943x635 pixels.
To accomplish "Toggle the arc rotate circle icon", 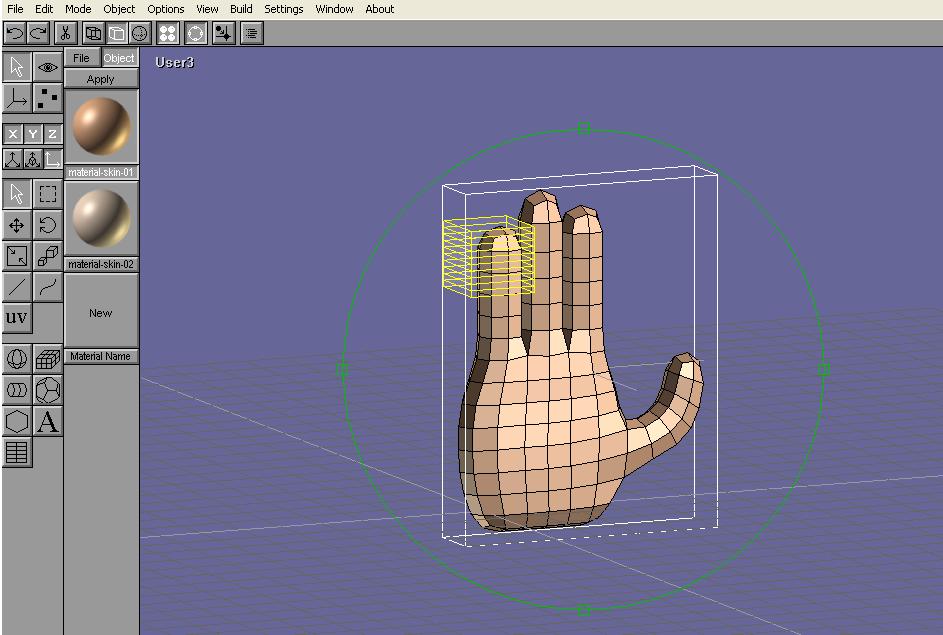I will pos(195,33).
